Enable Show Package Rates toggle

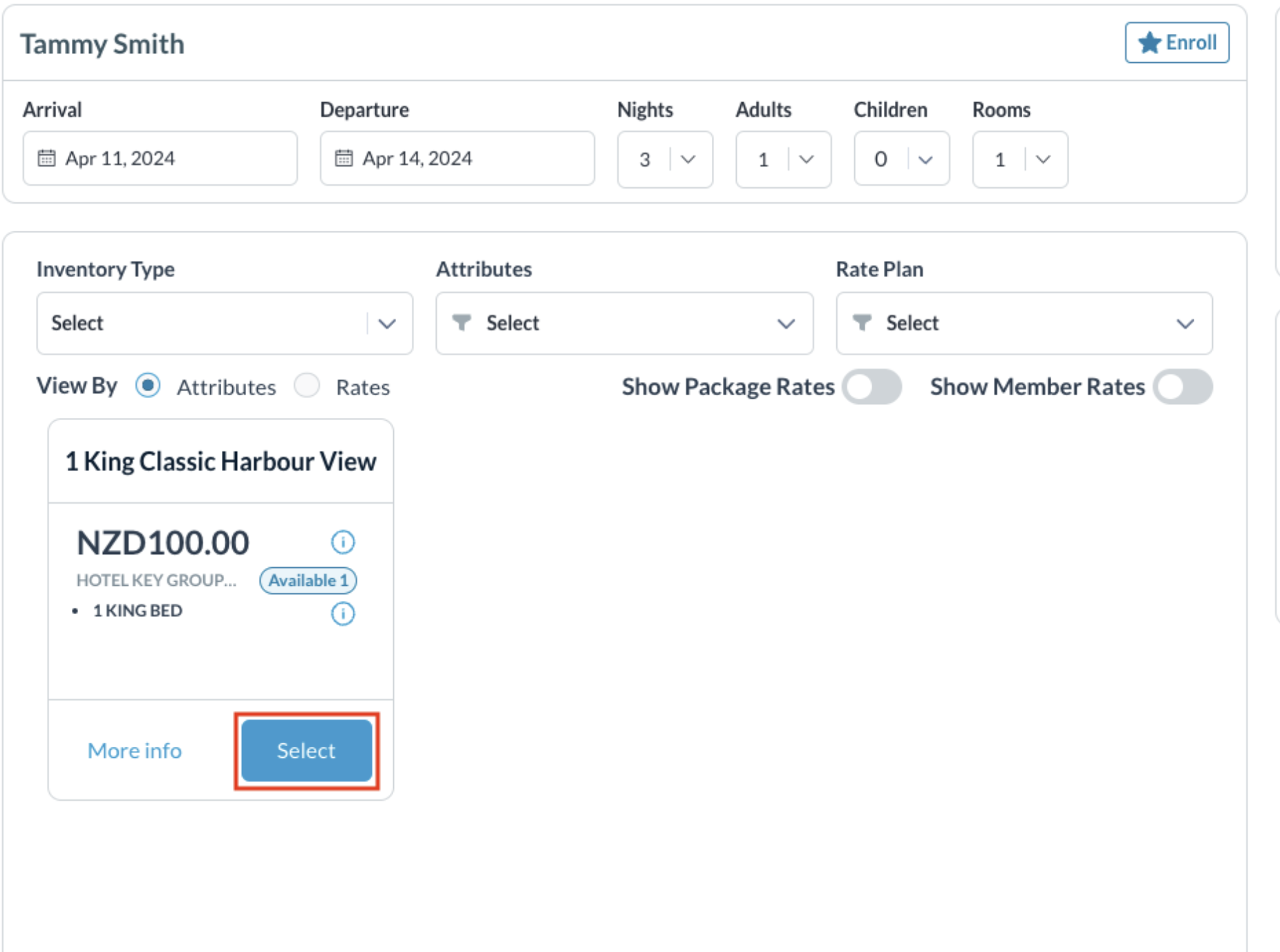[872, 387]
